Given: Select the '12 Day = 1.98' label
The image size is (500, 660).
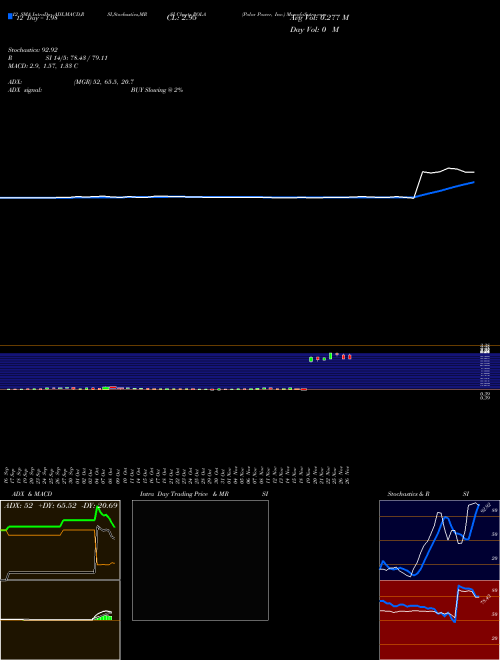Looking at the screenshot, I should pos(37,17).
